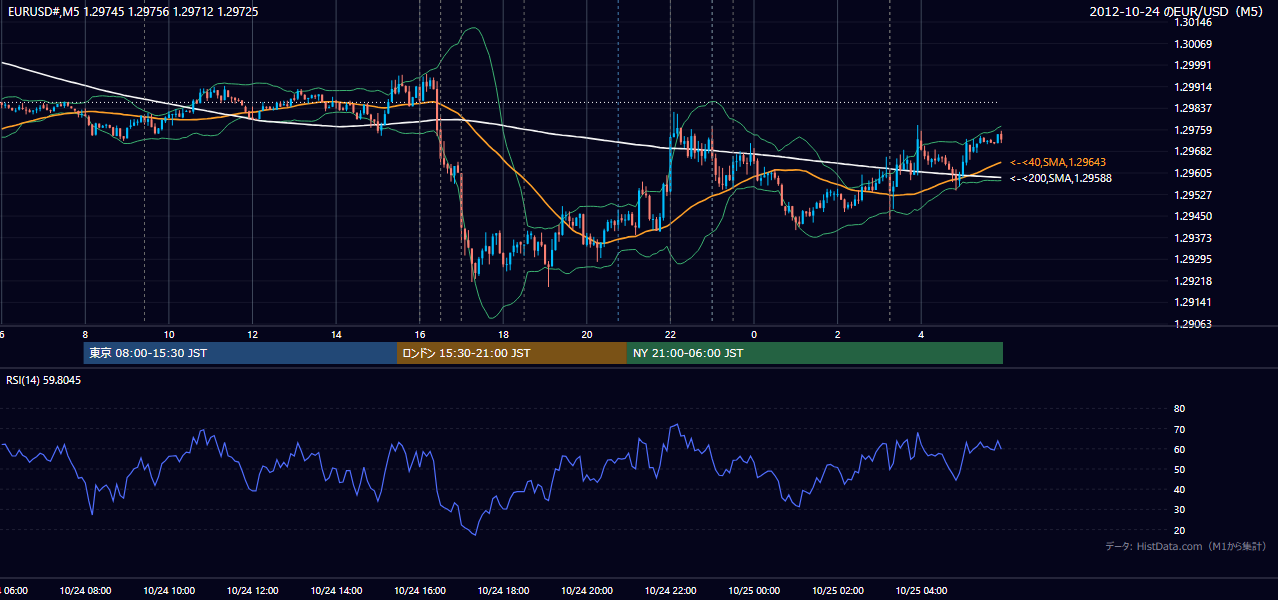The height and width of the screenshot is (600, 1278).
Task: Select the ロンドン 15:30-21:00 JST session bar
Action: [x=512, y=353]
